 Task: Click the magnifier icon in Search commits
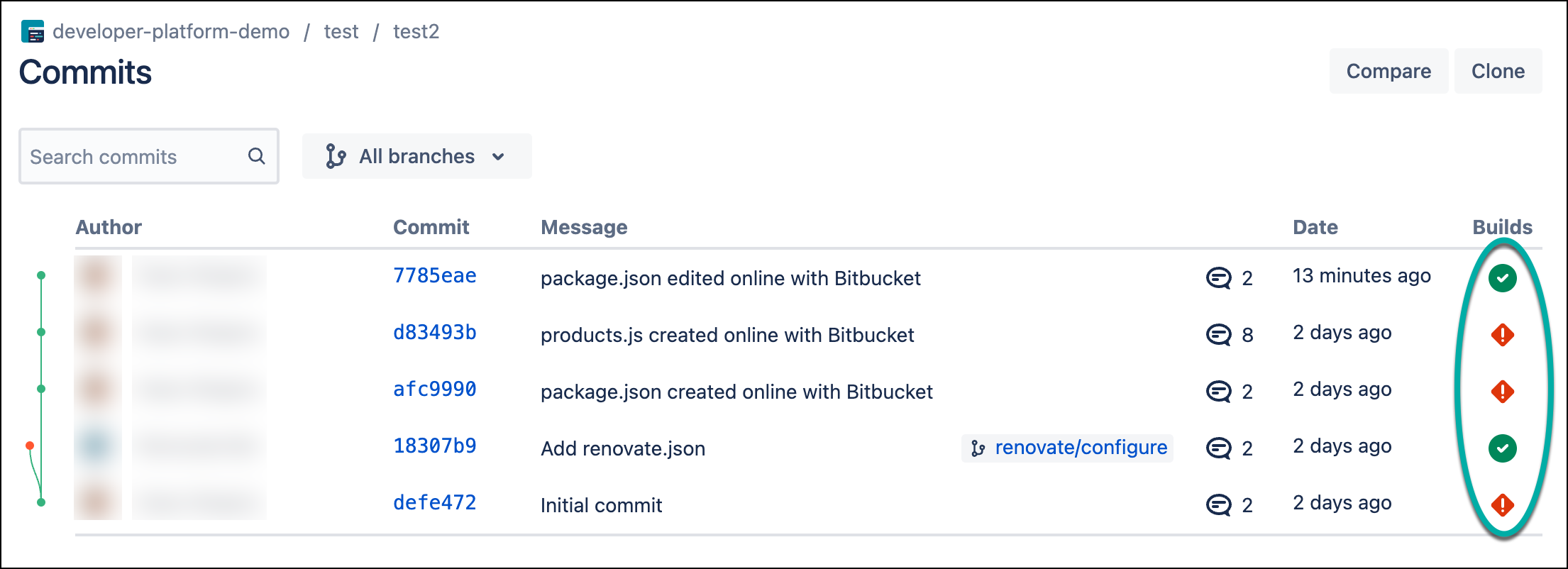[x=256, y=156]
